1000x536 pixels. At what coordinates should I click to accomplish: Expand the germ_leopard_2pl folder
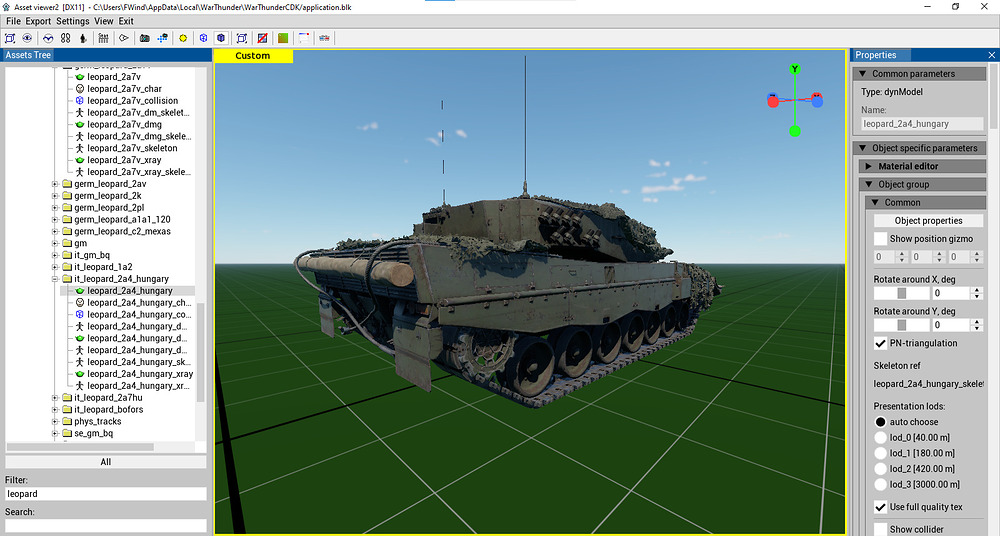[x=55, y=208]
